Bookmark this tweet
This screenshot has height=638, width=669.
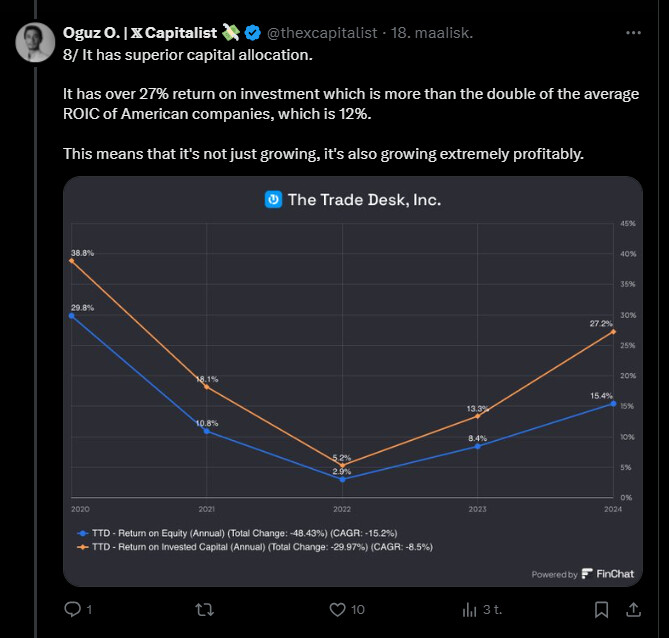pos(601,609)
